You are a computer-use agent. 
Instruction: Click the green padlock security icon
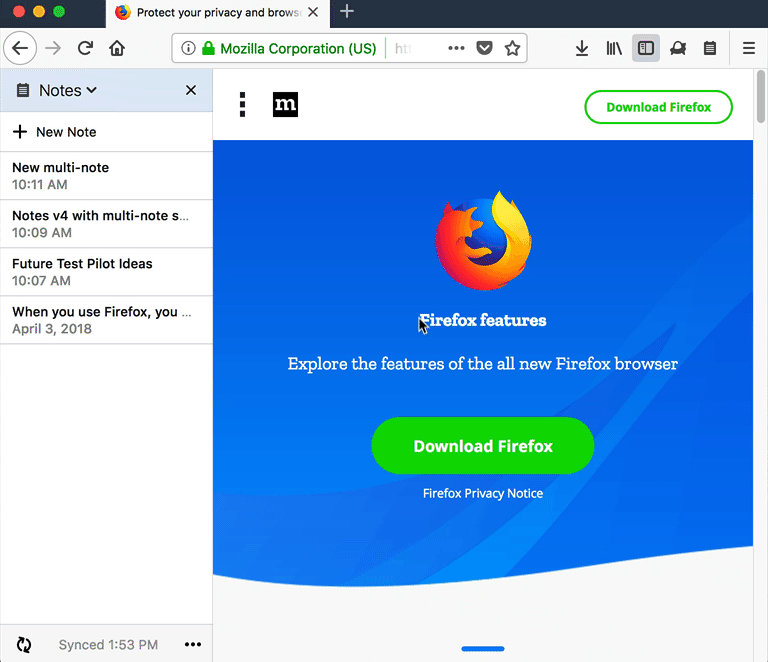coord(208,48)
